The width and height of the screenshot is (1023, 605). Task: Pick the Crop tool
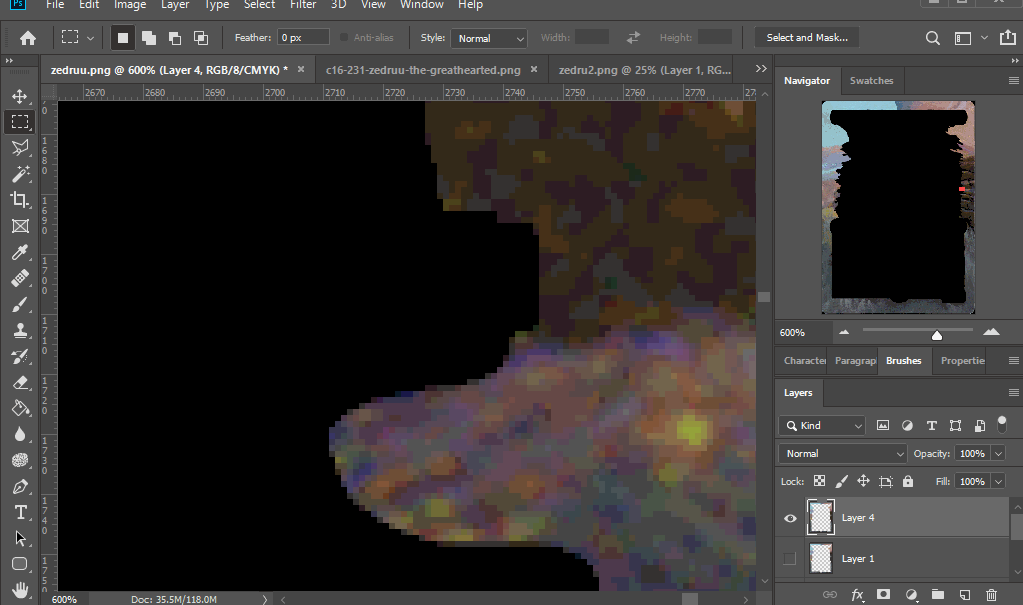20,200
